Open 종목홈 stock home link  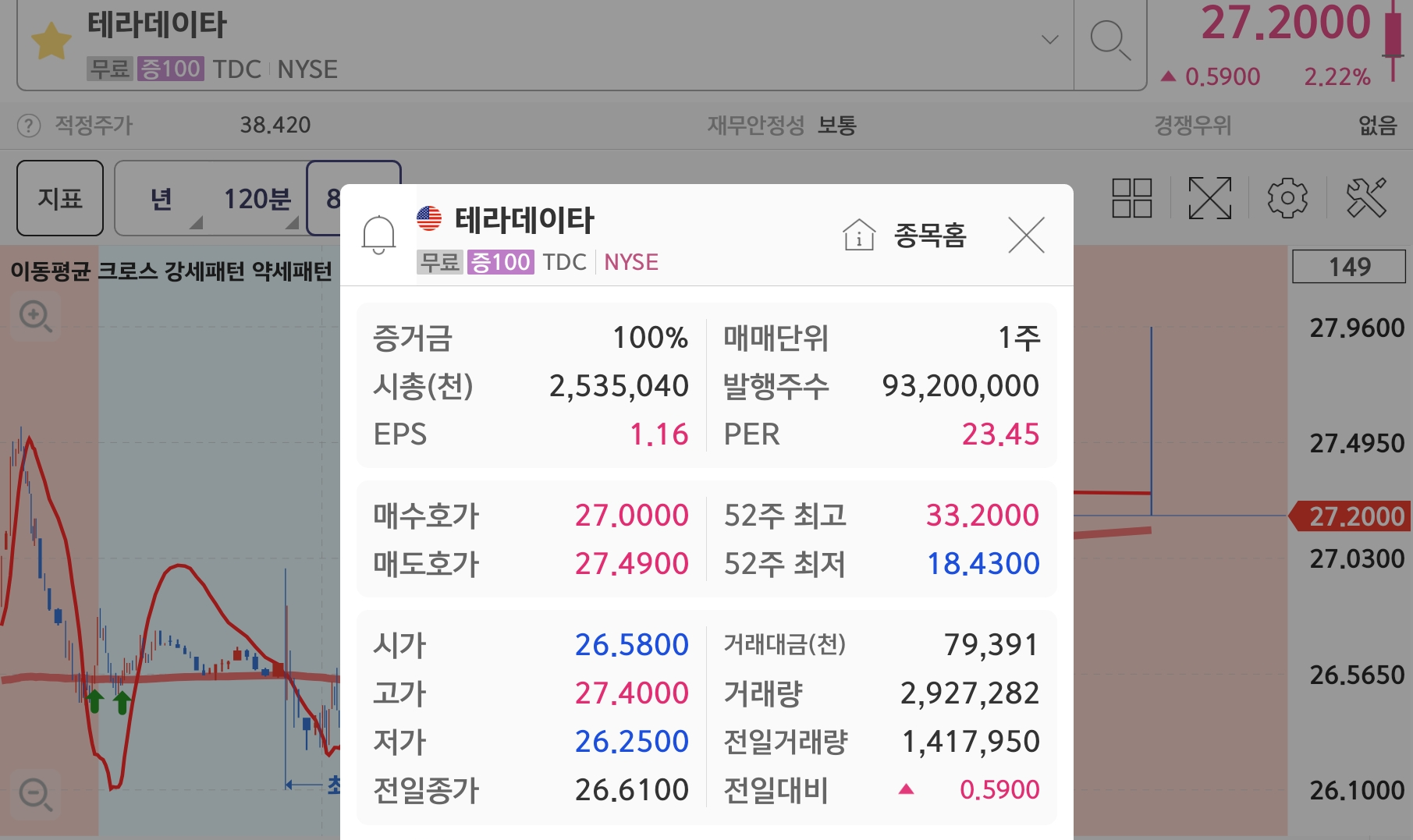(x=930, y=235)
